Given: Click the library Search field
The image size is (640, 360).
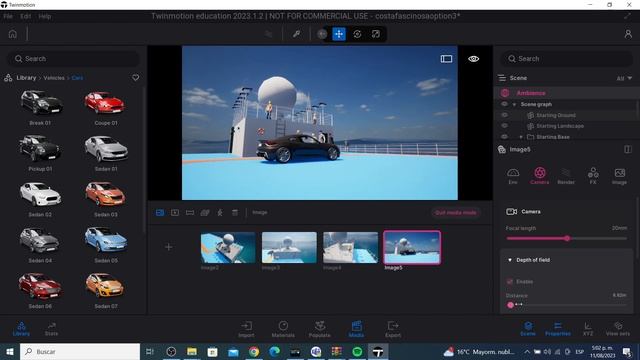Looking at the screenshot, I should [x=73, y=59].
